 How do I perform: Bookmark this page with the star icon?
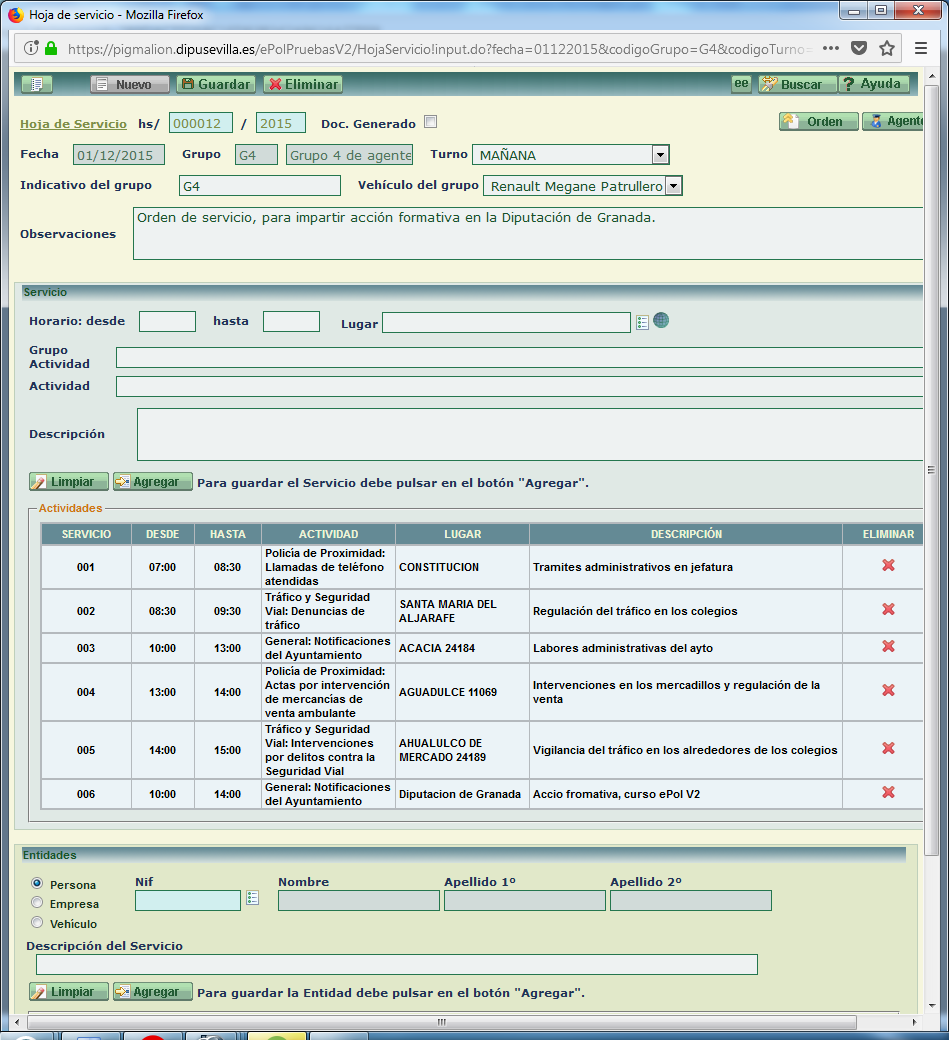(886, 49)
